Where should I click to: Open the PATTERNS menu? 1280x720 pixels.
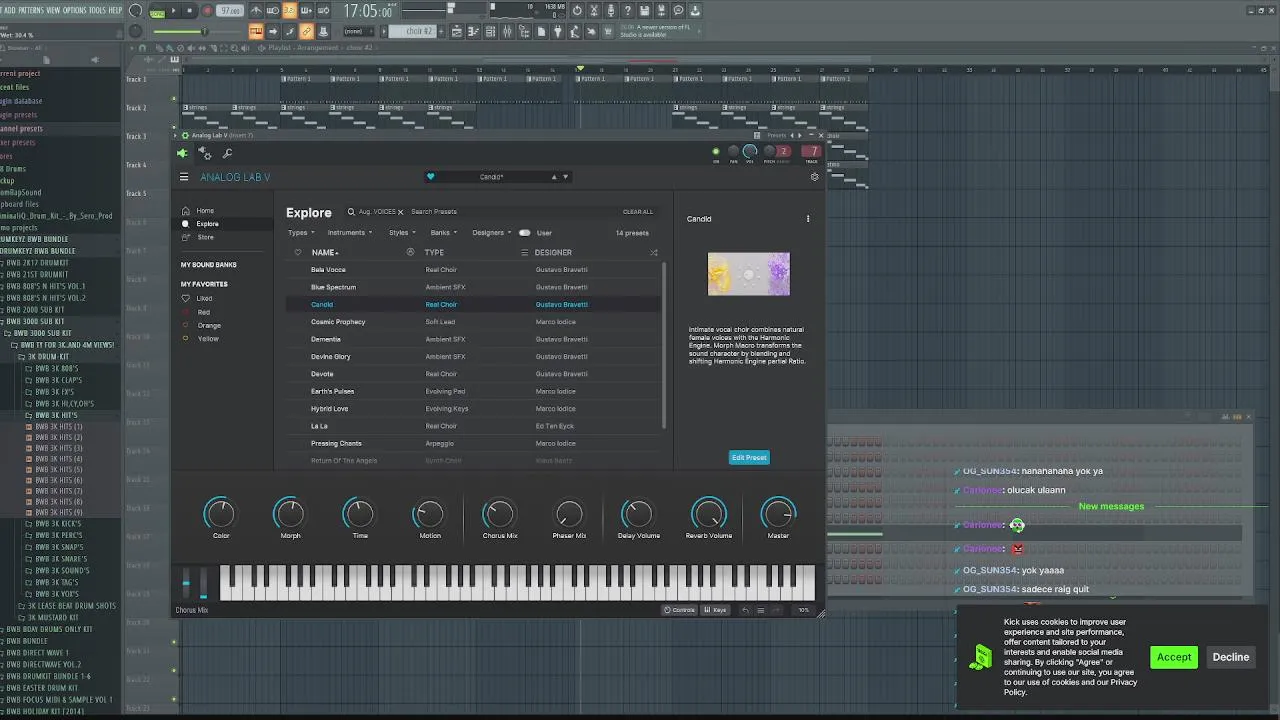click(x=31, y=10)
